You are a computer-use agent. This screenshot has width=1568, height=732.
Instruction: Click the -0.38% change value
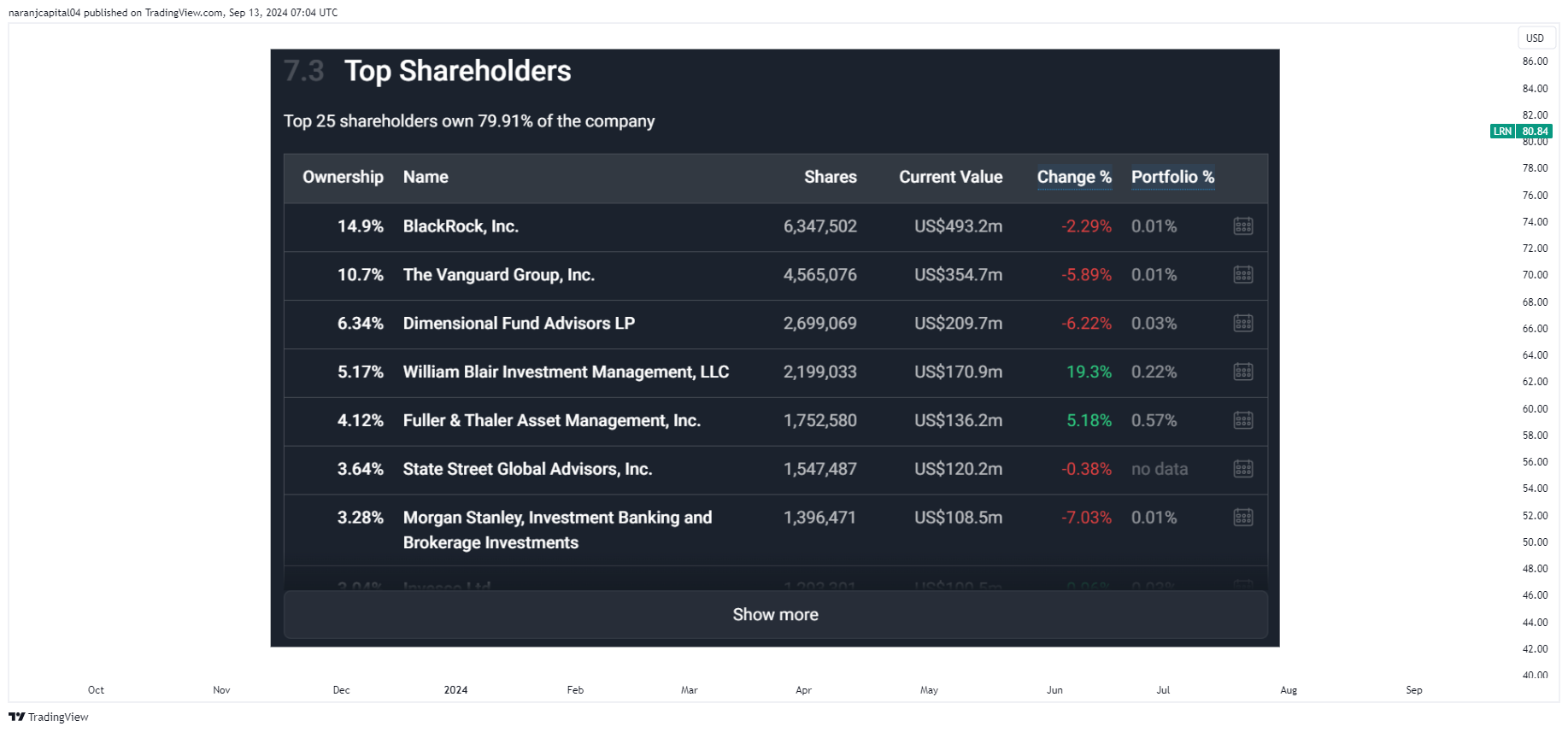(1087, 470)
